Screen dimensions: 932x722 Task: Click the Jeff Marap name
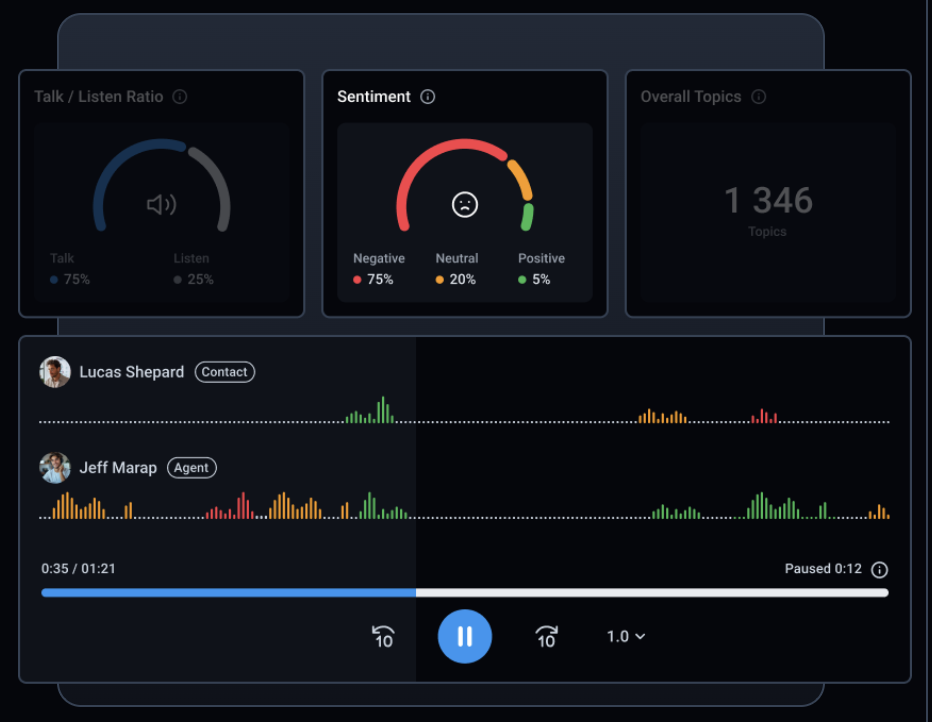[x=118, y=468]
